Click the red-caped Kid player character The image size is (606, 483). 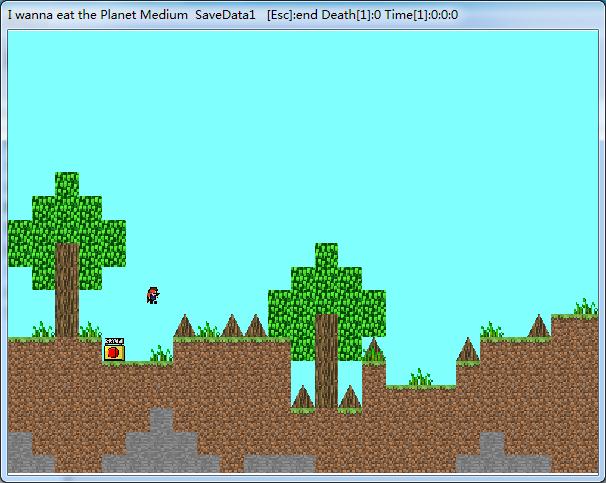pos(152,294)
